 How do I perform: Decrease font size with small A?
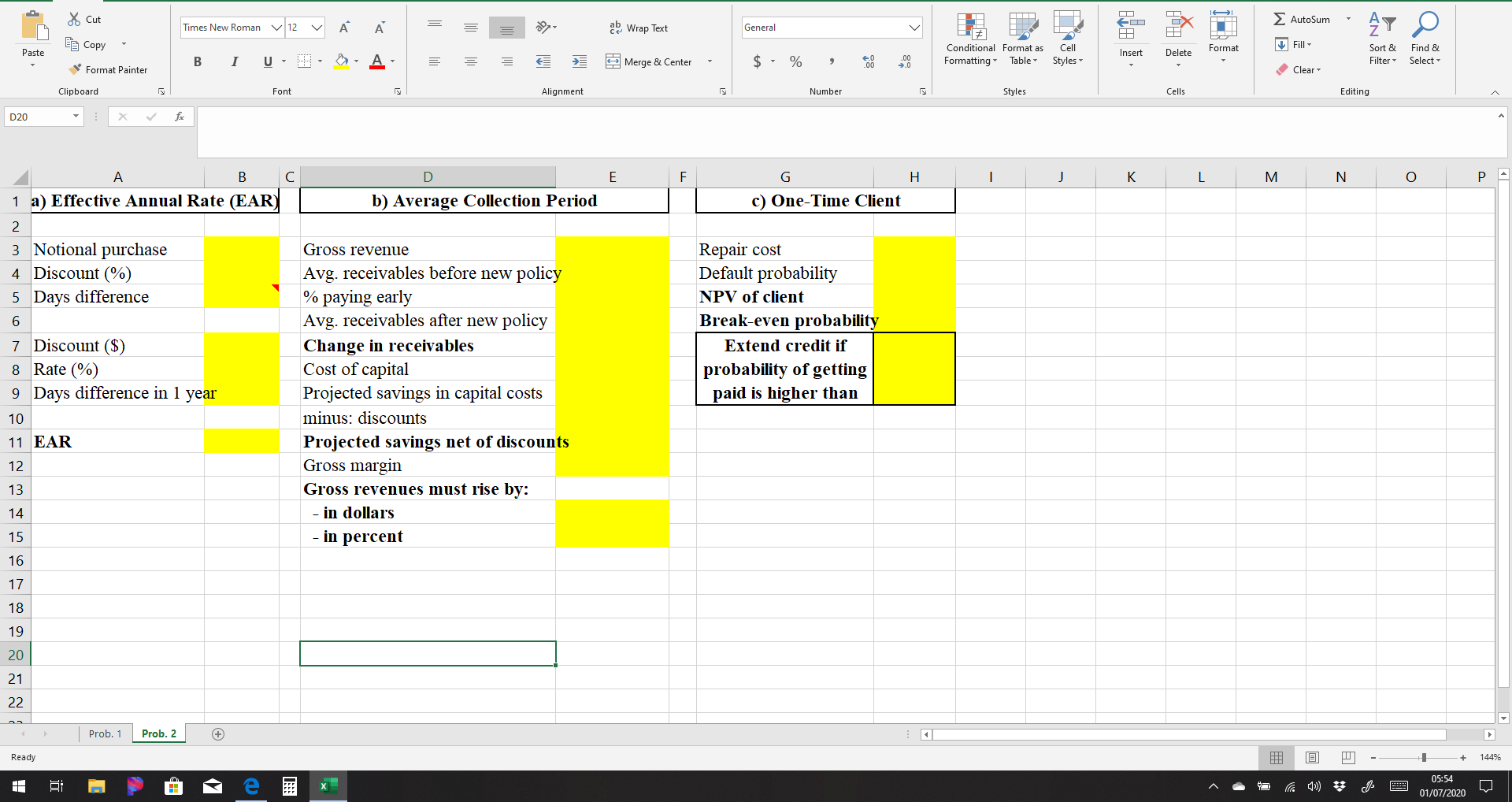pyautogui.click(x=380, y=28)
